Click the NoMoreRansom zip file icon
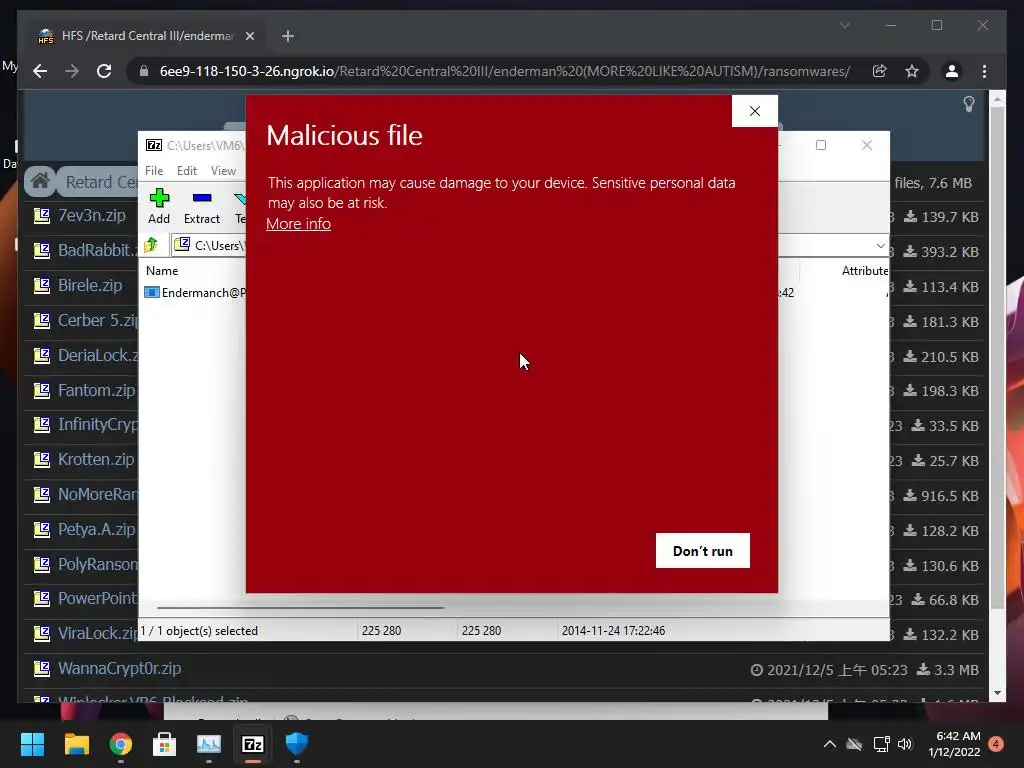 [42, 494]
